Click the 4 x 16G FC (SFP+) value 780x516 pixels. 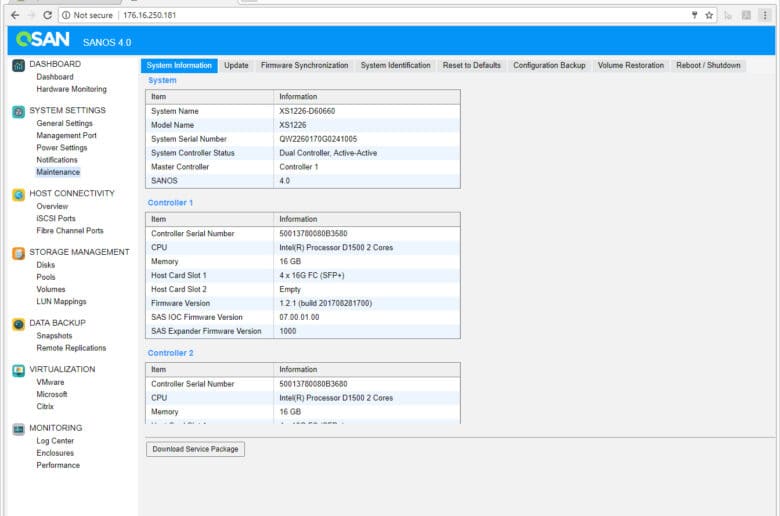point(311,275)
